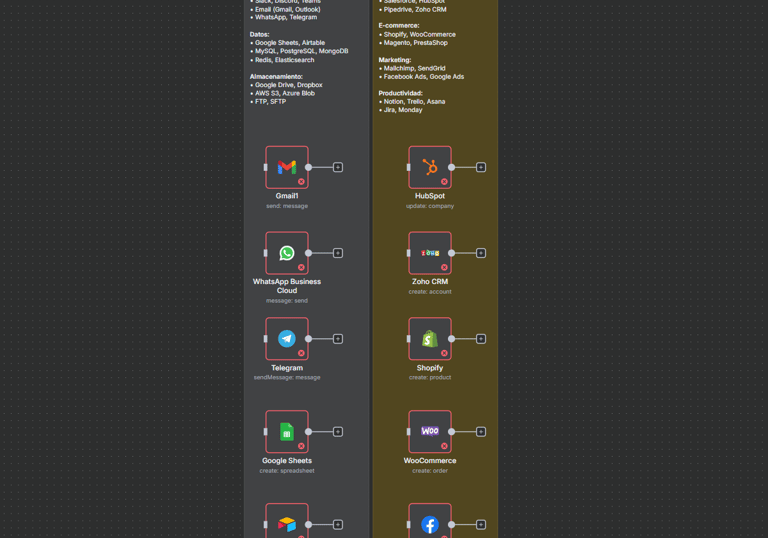Click the 'WhatsApp Business Cloud' label
The width and height of the screenshot is (768, 538).
click(287, 286)
